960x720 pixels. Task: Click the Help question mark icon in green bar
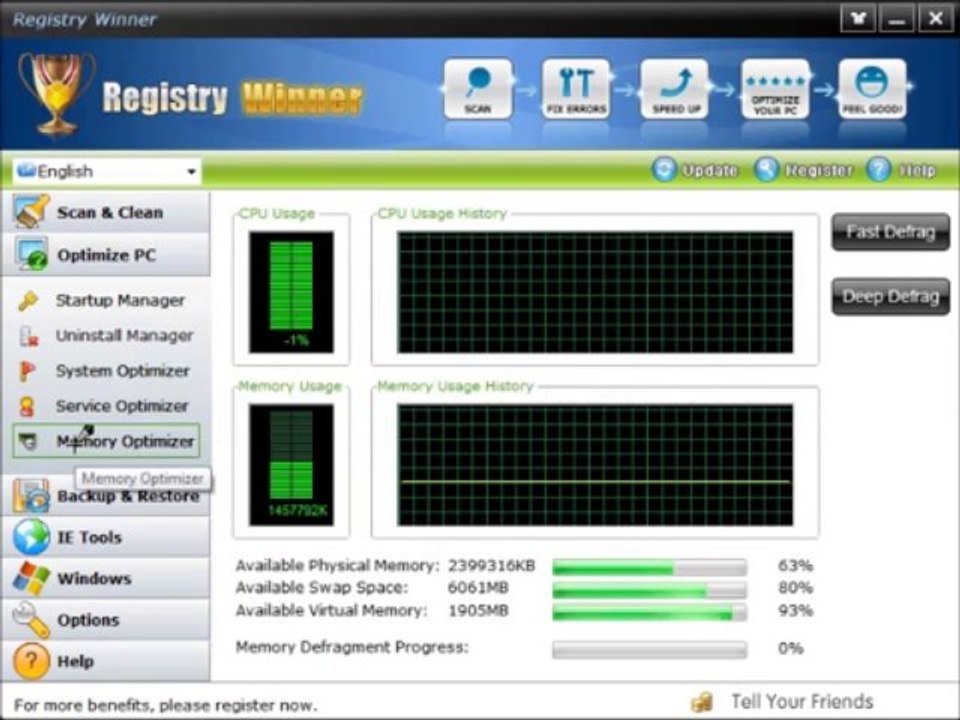point(879,170)
